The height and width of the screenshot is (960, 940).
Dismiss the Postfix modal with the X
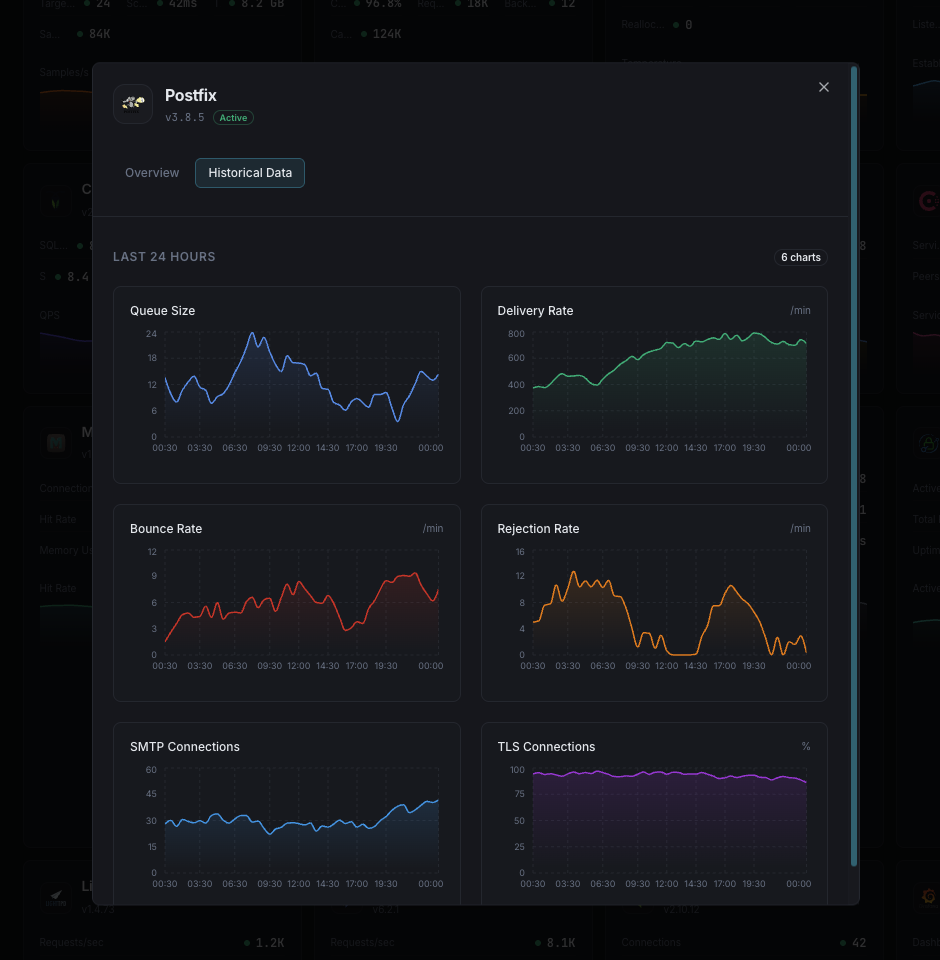click(823, 87)
